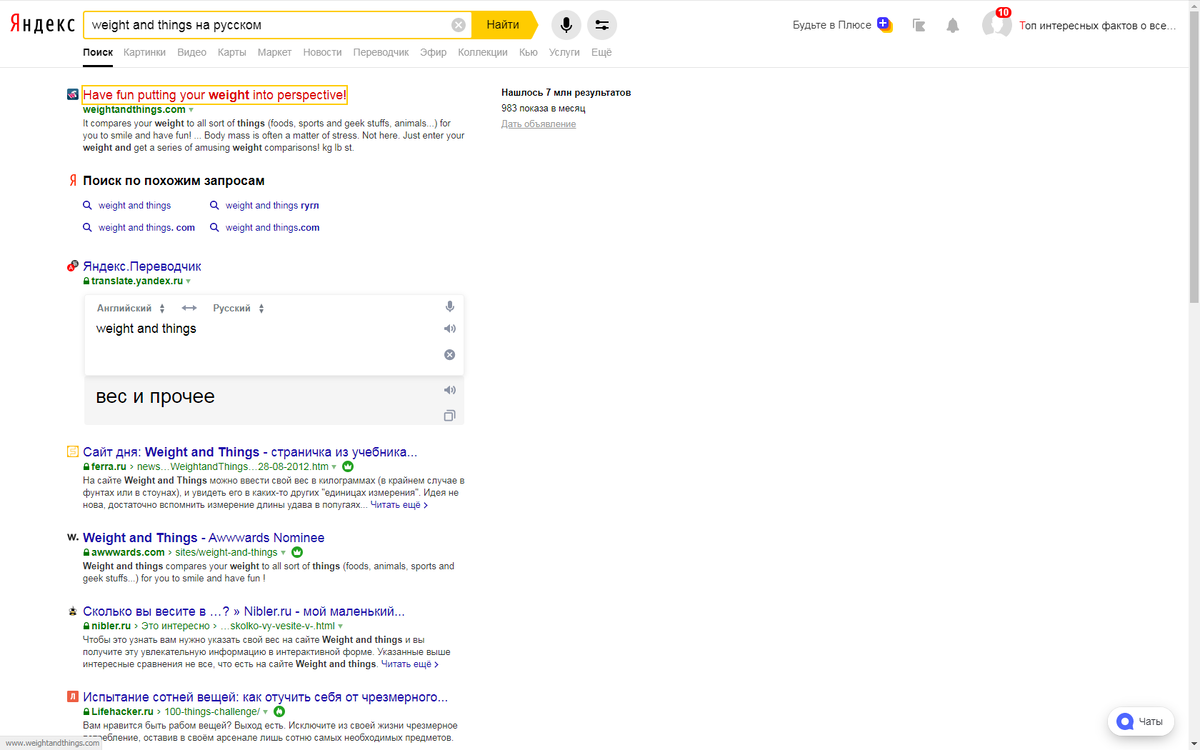Clear the search query with X icon
Image resolution: width=1200 pixels, height=750 pixels.
click(458, 25)
